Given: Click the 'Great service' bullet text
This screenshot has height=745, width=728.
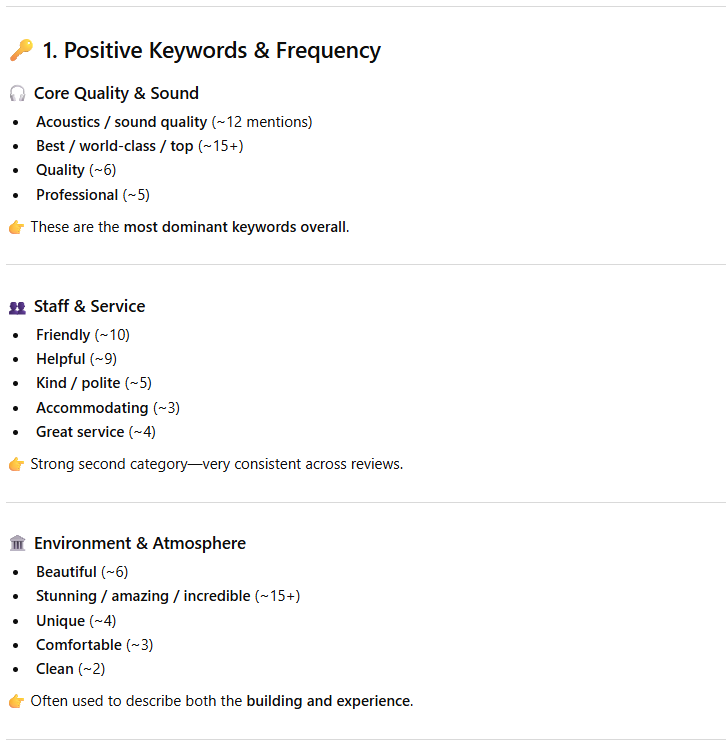Looking at the screenshot, I should tap(80, 432).
